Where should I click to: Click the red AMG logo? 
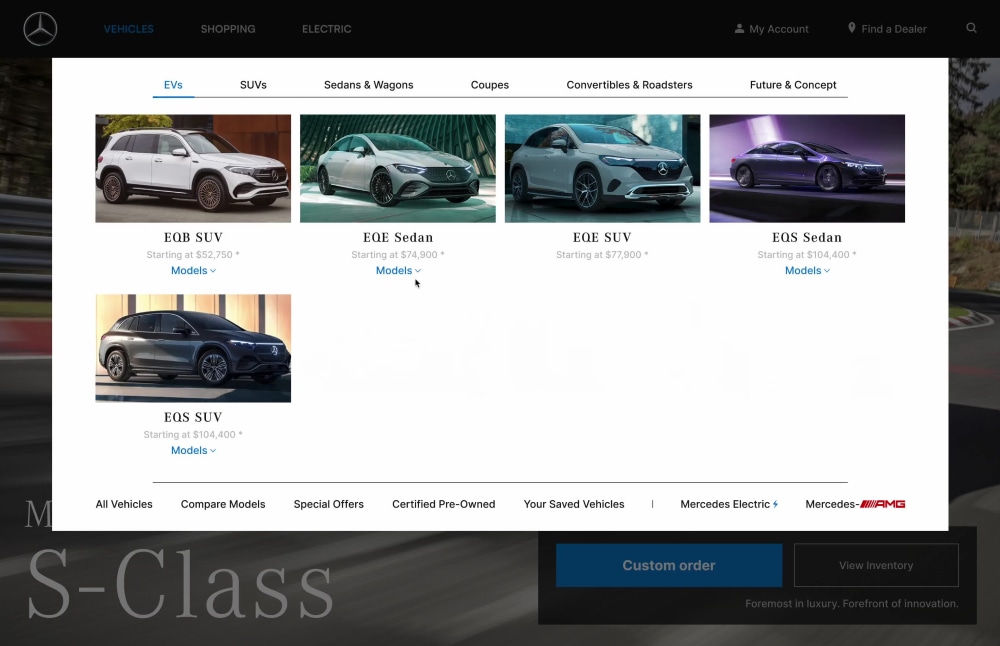point(883,504)
